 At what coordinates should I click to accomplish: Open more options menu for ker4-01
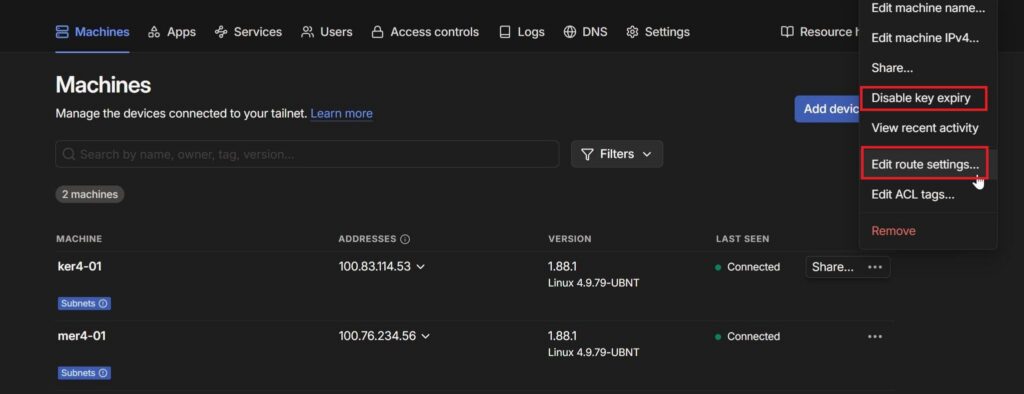pos(875,267)
